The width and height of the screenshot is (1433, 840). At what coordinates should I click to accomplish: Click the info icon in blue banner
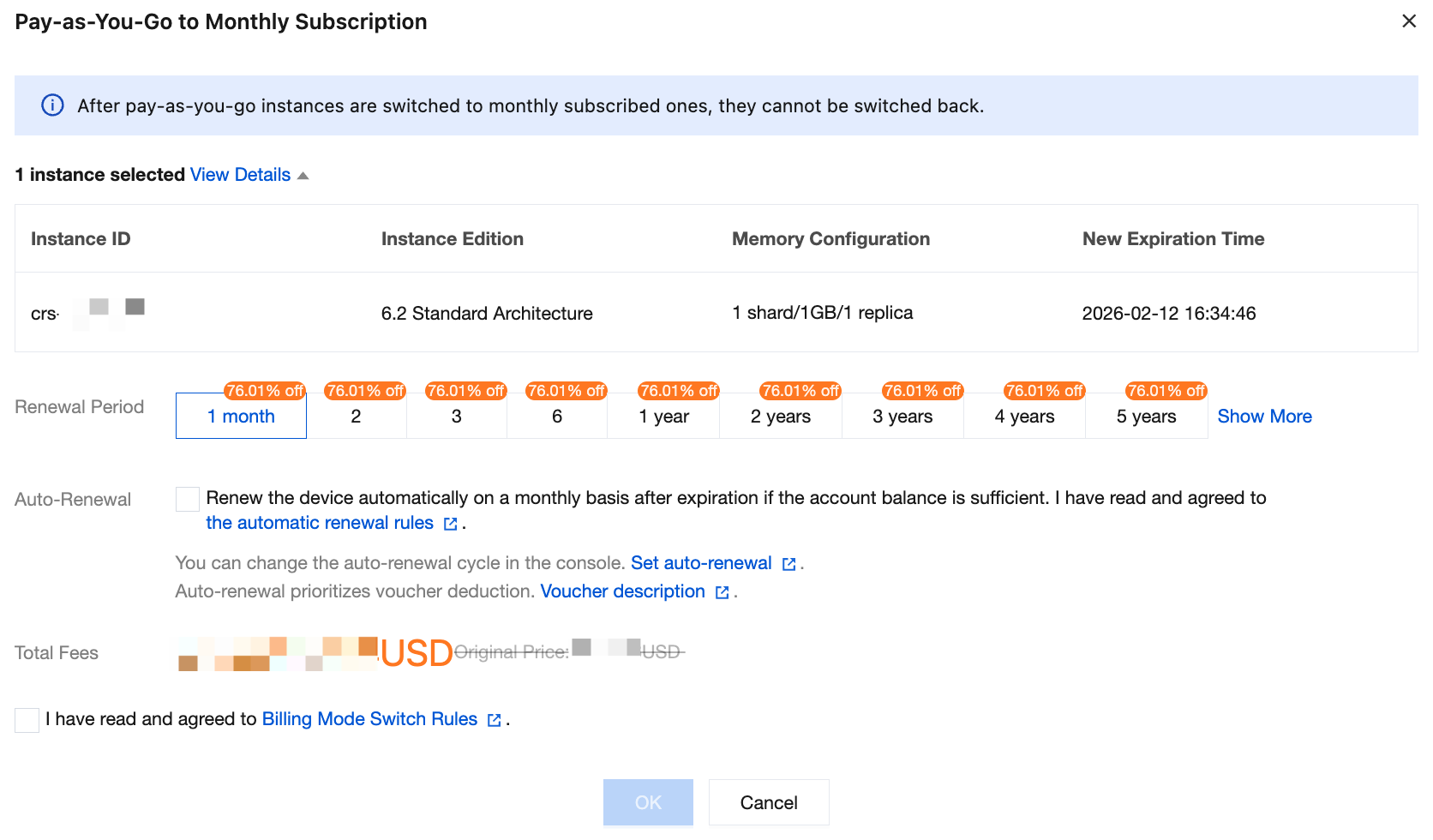coord(52,105)
